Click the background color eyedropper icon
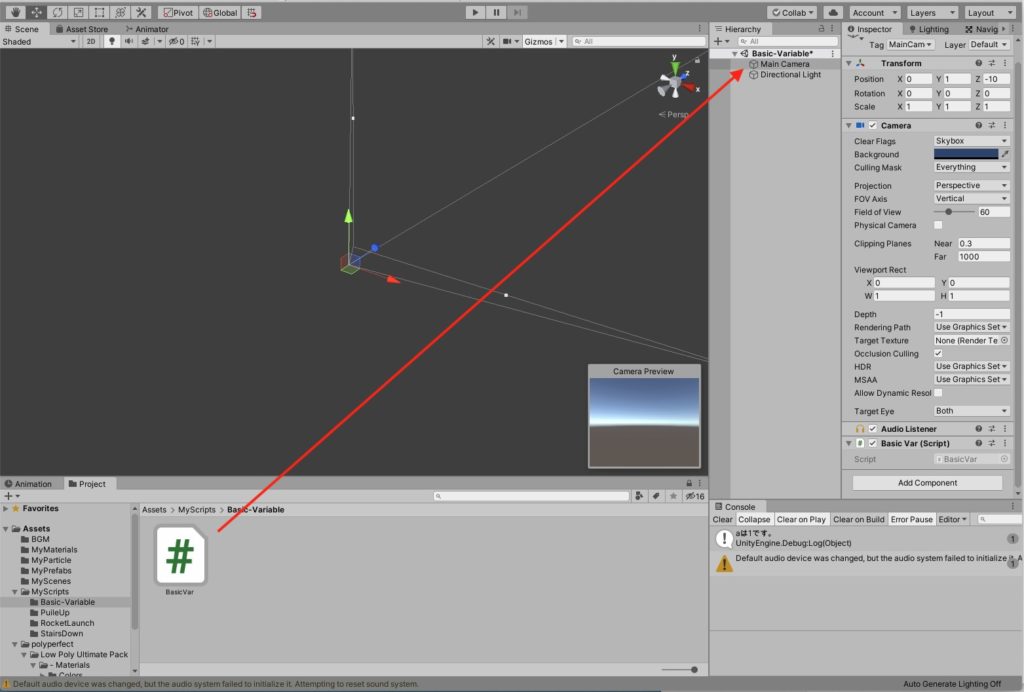Viewport: 1024px width, 692px height. [x=1006, y=155]
